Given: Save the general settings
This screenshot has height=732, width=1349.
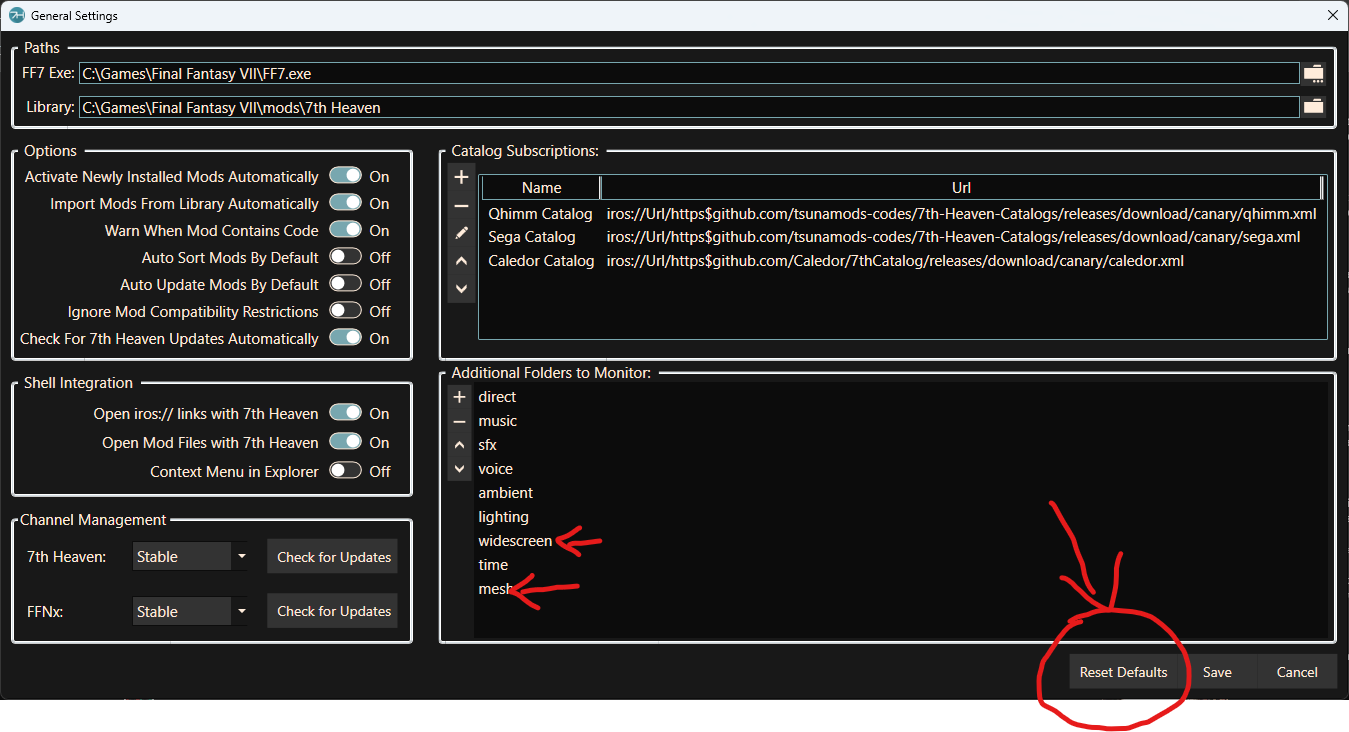Looking at the screenshot, I should pos(1217,672).
